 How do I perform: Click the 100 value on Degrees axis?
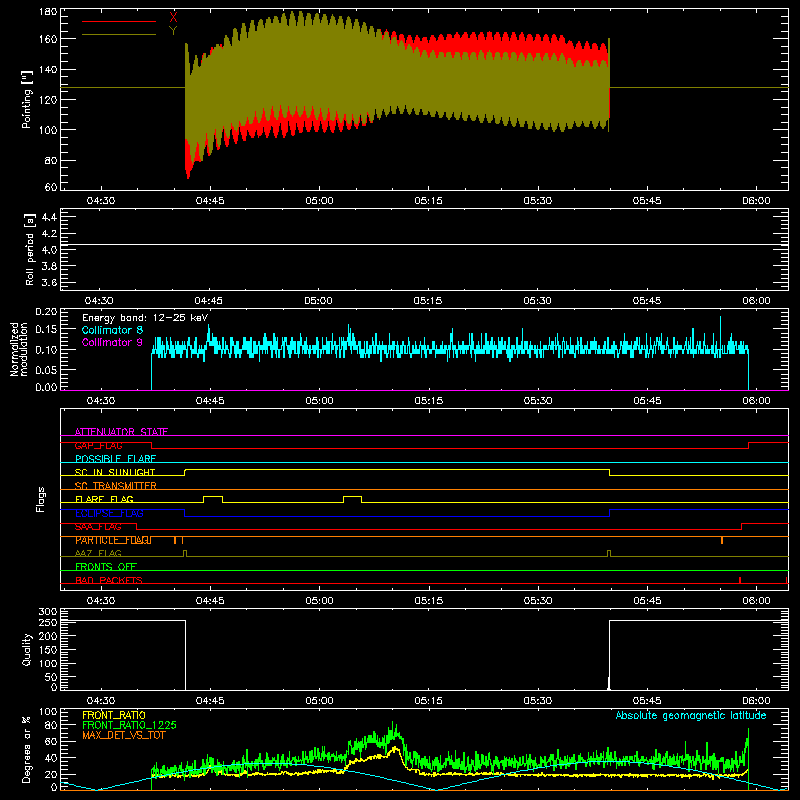48,712
